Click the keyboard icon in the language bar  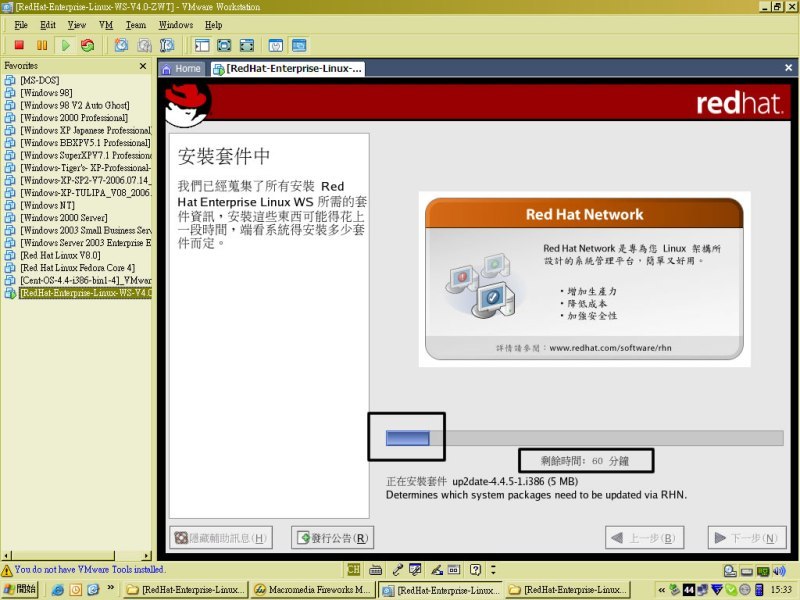[x=376, y=569]
